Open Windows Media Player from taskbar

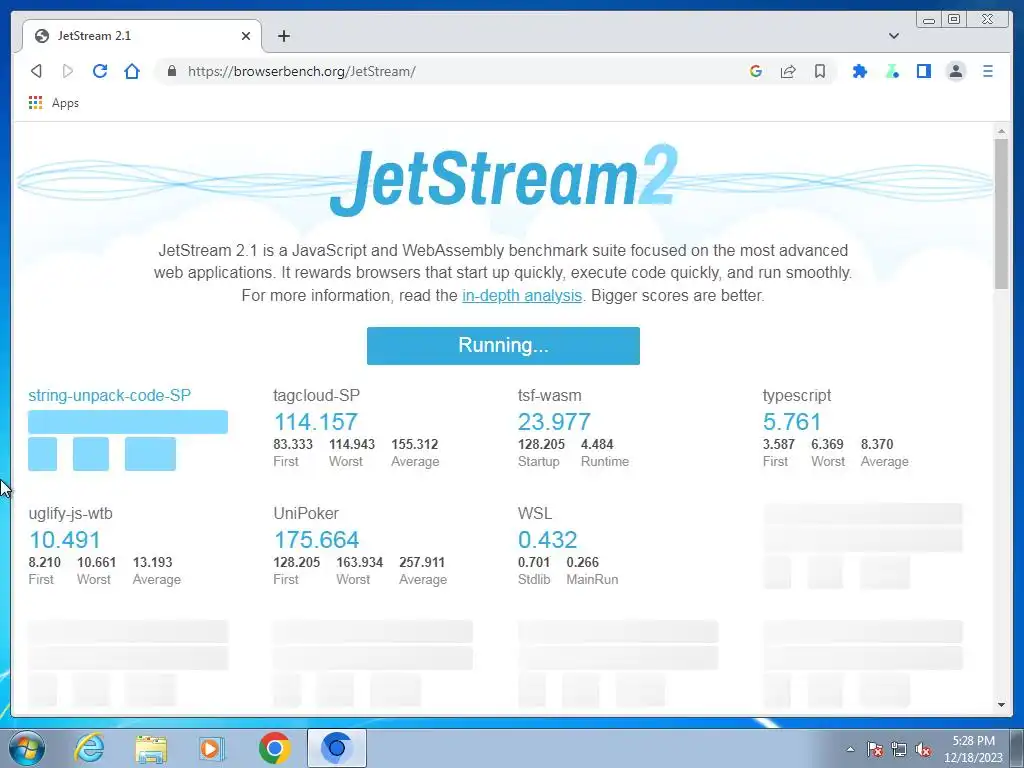click(211, 748)
